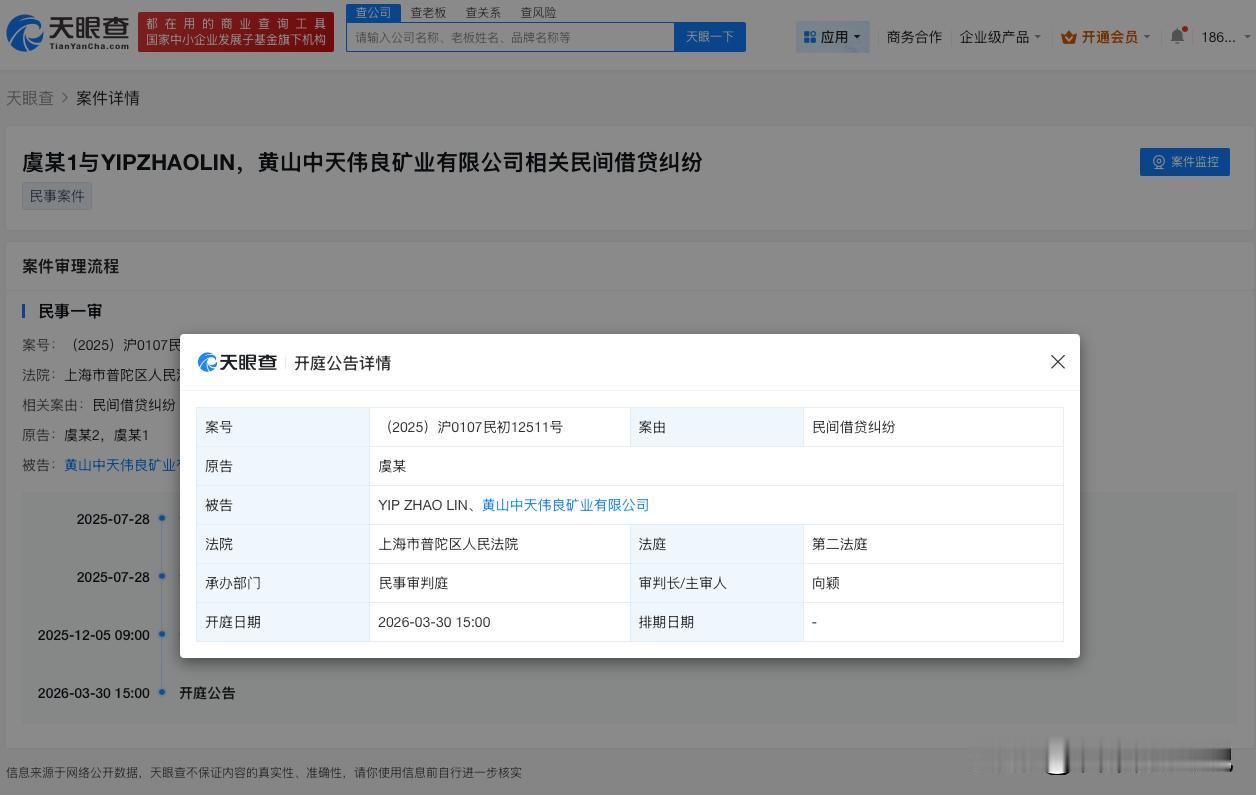Click the 天眼一下 search button

pyautogui.click(x=709, y=36)
